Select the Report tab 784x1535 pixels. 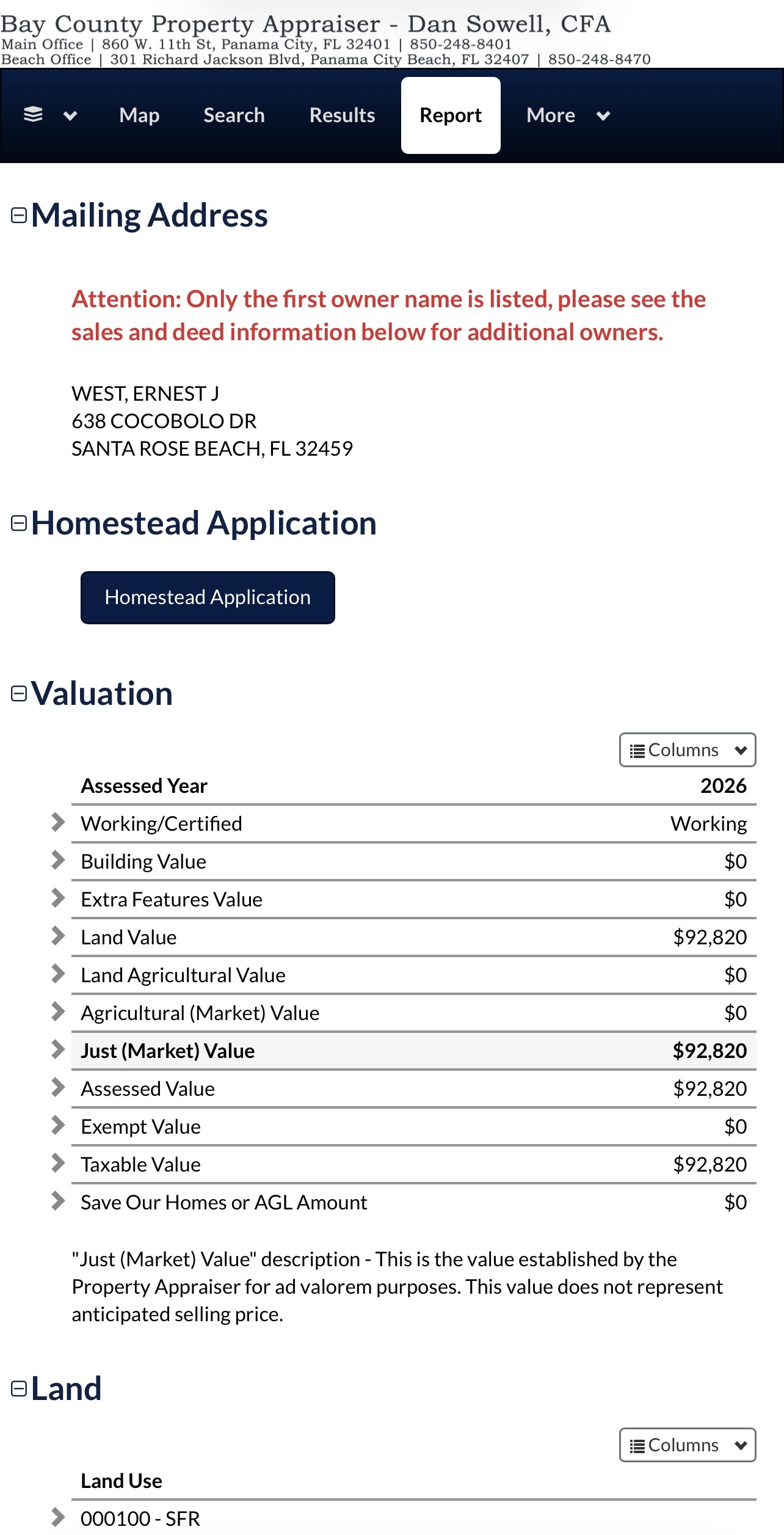451,115
